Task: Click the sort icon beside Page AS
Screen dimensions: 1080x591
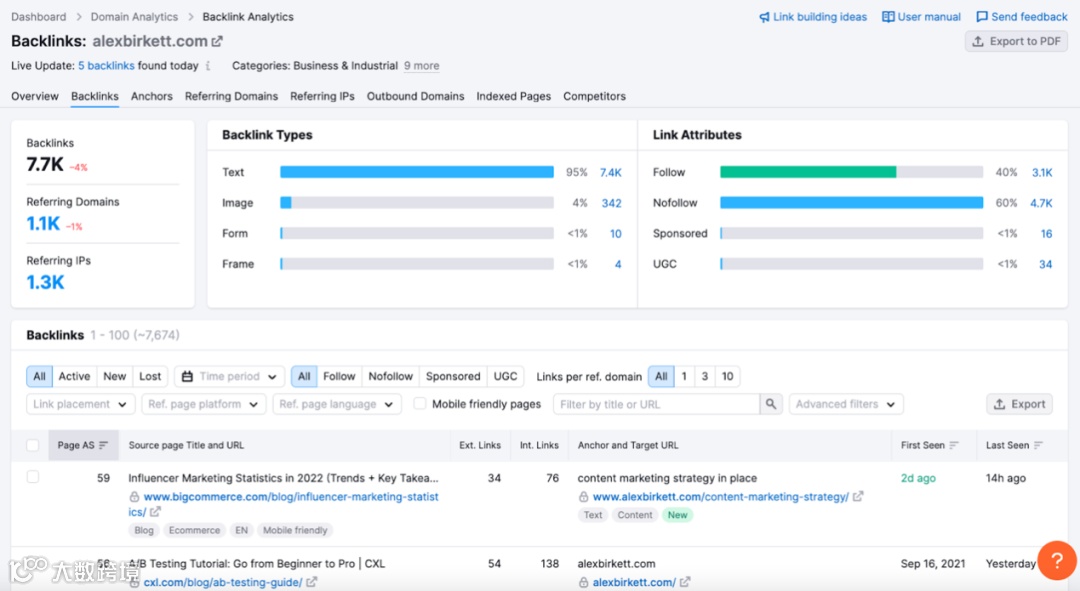Action: [x=103, y=446]
